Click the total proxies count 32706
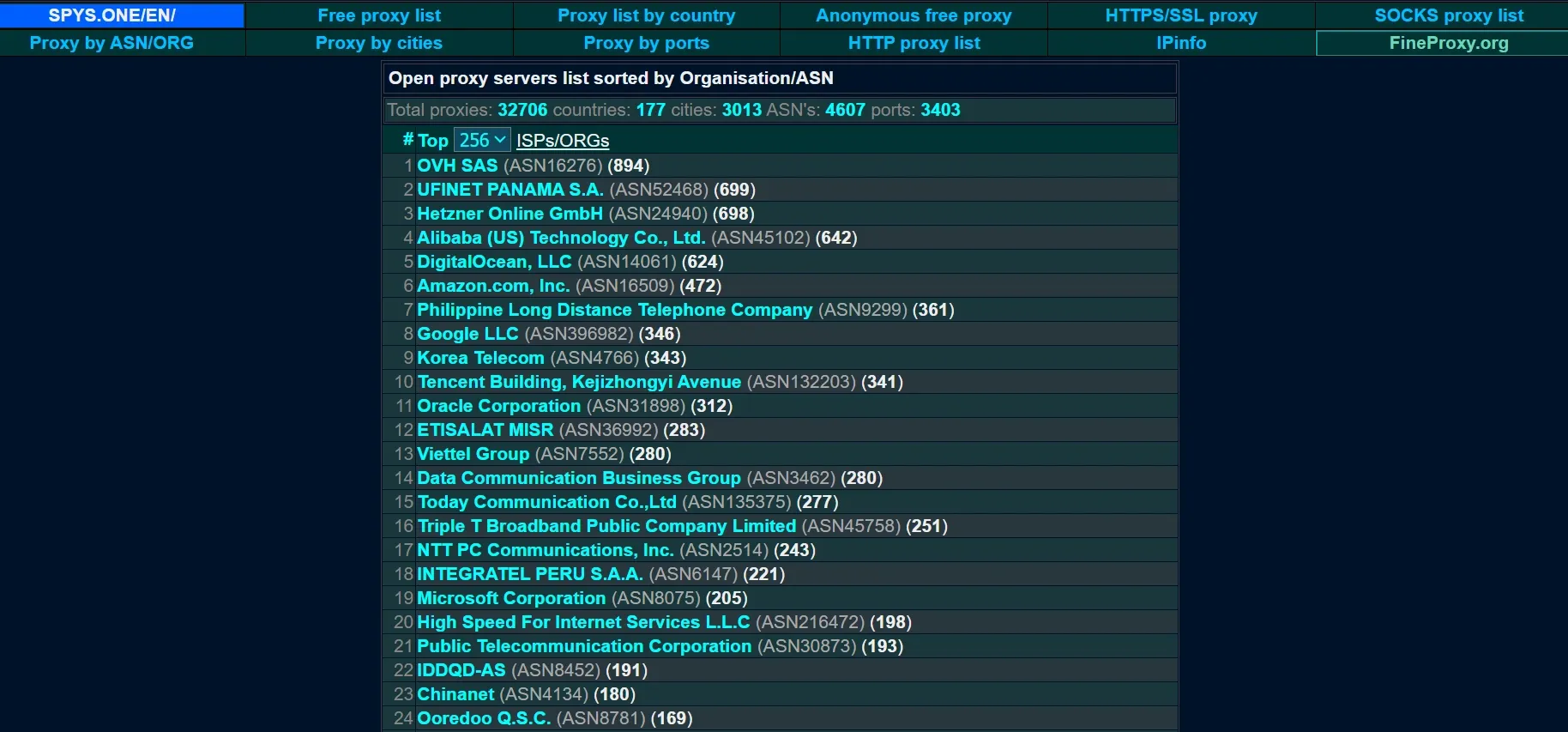This screenshot has width=1568, height=732. click(522, 110)
